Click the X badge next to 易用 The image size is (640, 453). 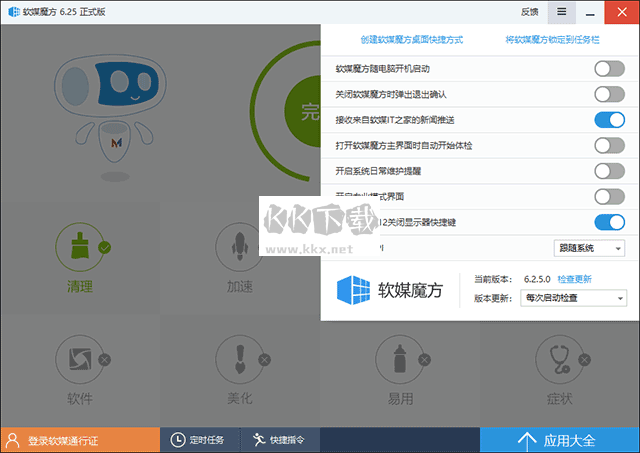point(424,360)
